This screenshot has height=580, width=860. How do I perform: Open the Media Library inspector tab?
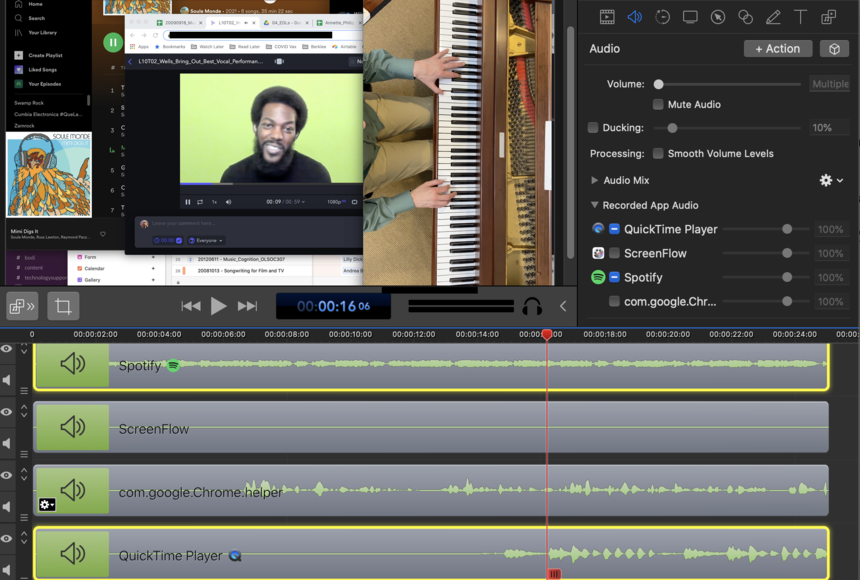tap(828, 17)
